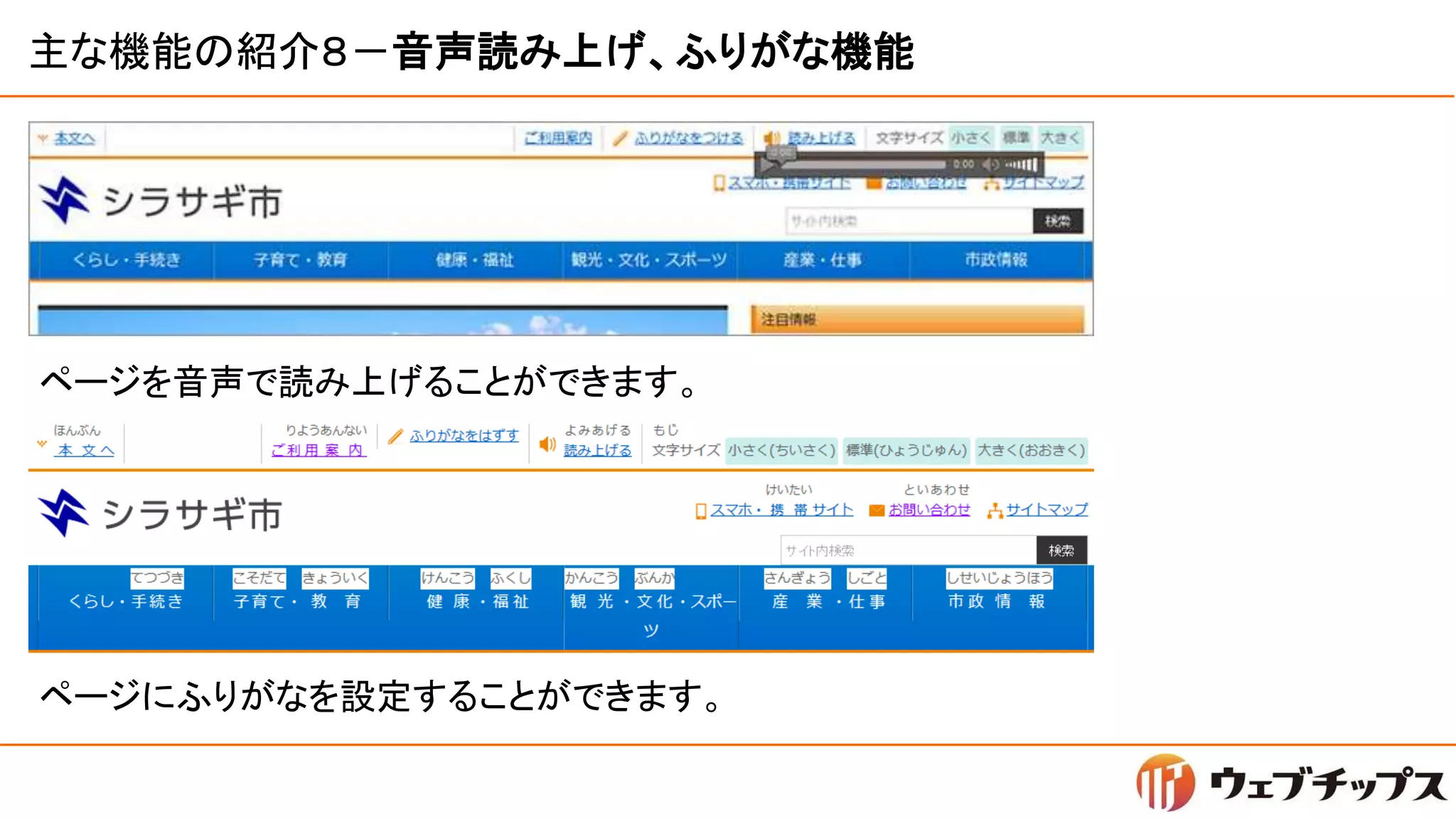
Task: Mute the audio player volume icon
Action: 990,164
